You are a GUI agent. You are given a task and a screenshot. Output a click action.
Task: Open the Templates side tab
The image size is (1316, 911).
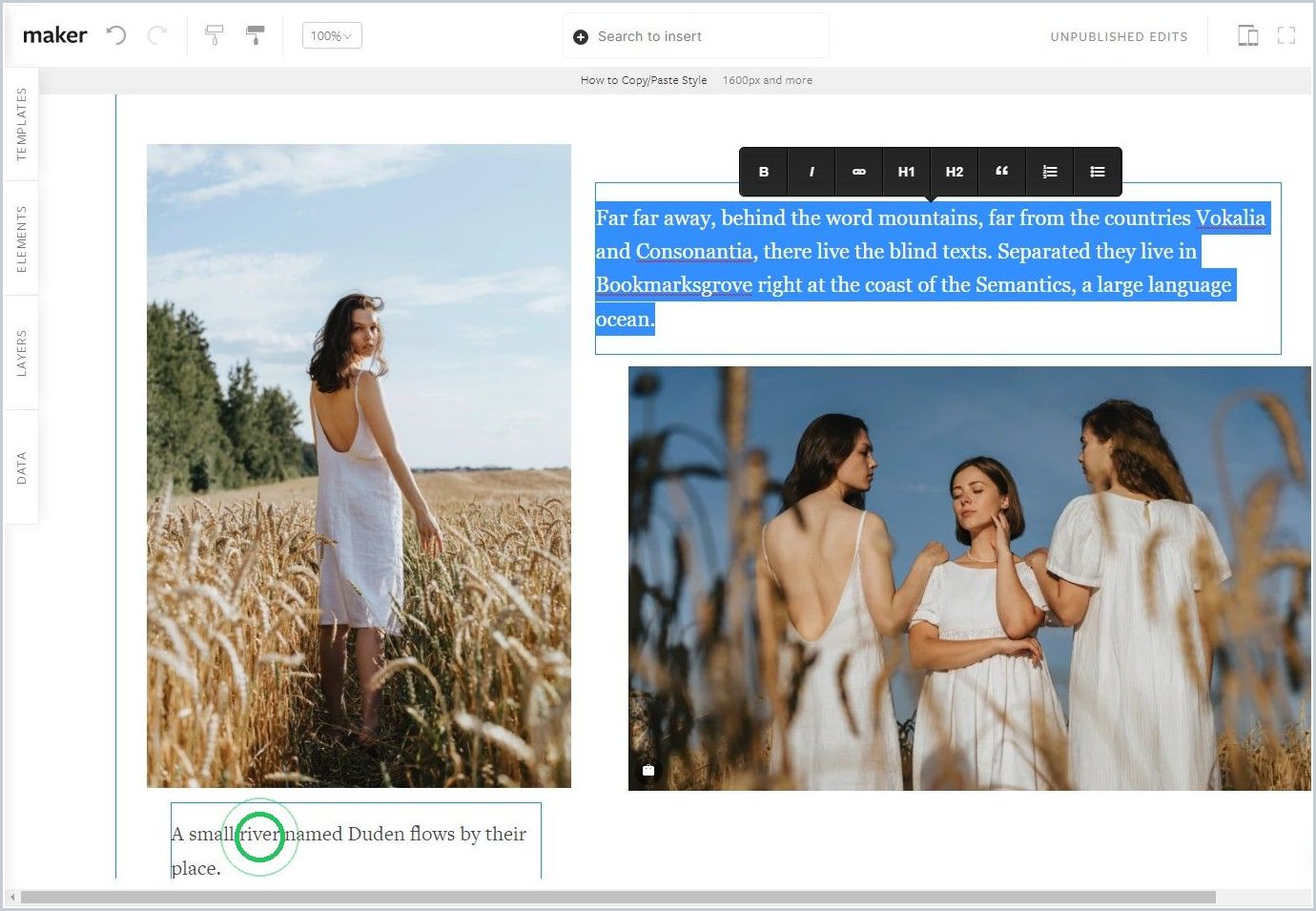pos(21,124)
